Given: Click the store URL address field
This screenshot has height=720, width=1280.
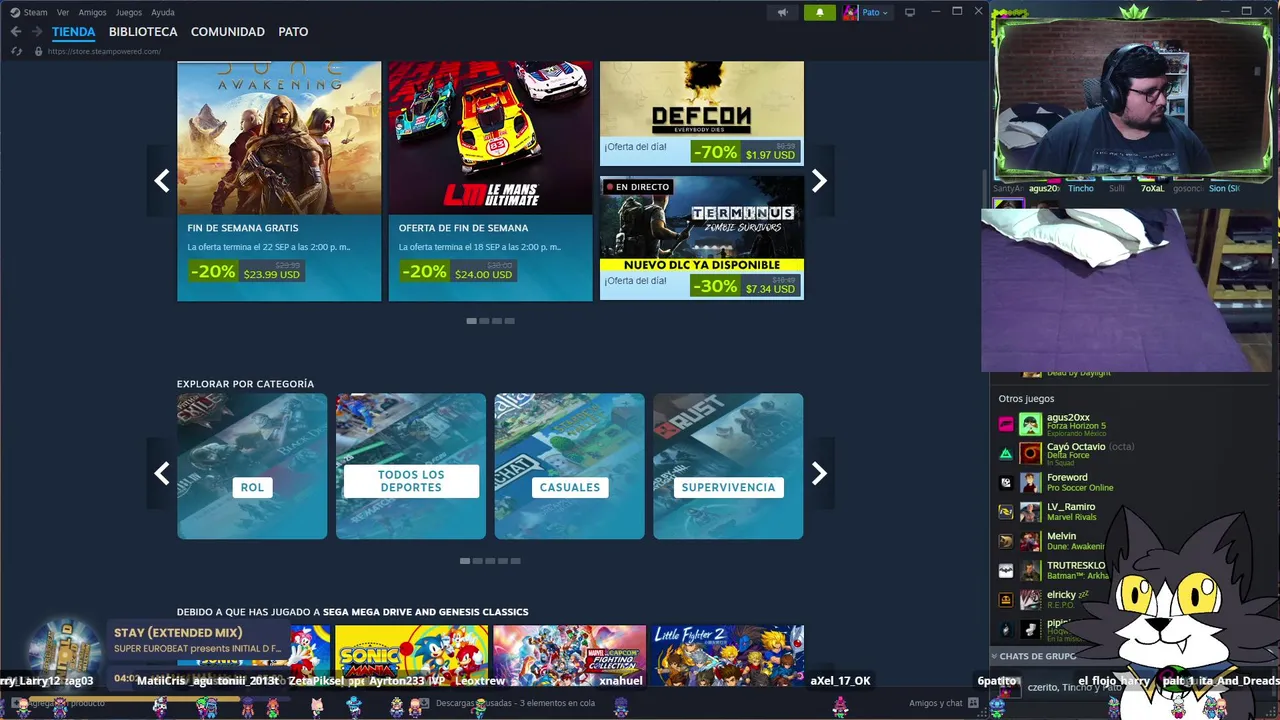Looking at the screenshot, I should (x=104, y=51).
